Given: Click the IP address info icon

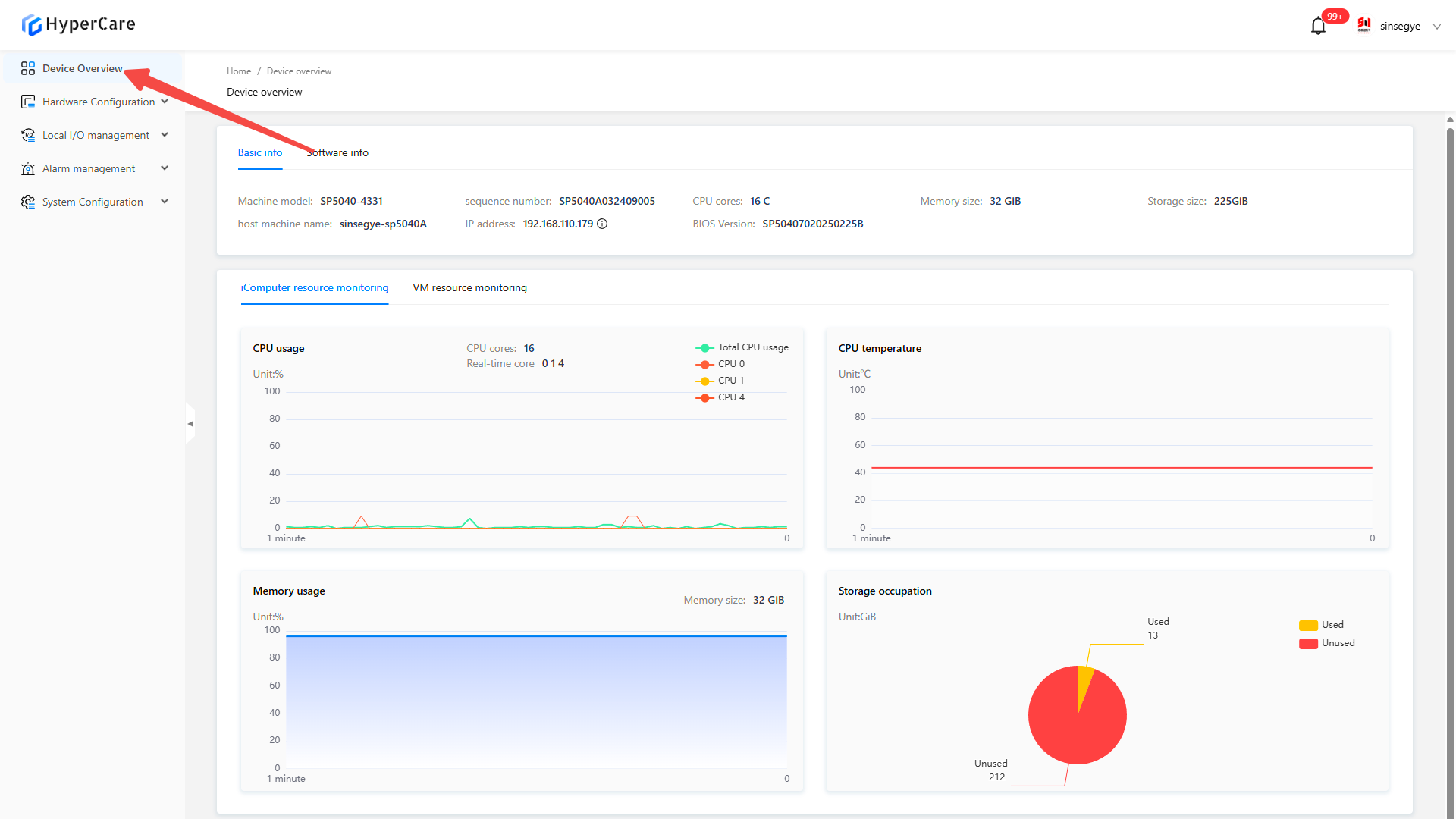Looking at the screenshot, I should (x=602, y=224).
